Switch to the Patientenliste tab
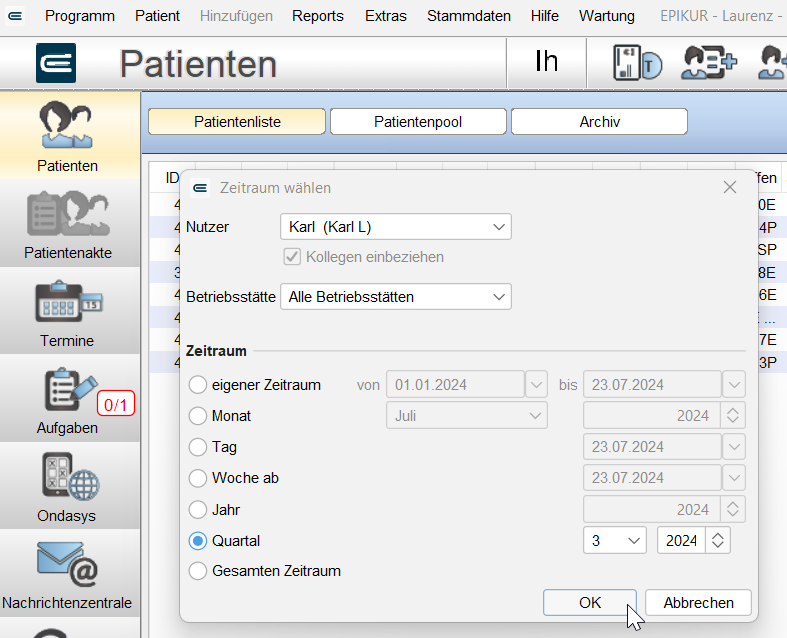 [x=237, y=121]
